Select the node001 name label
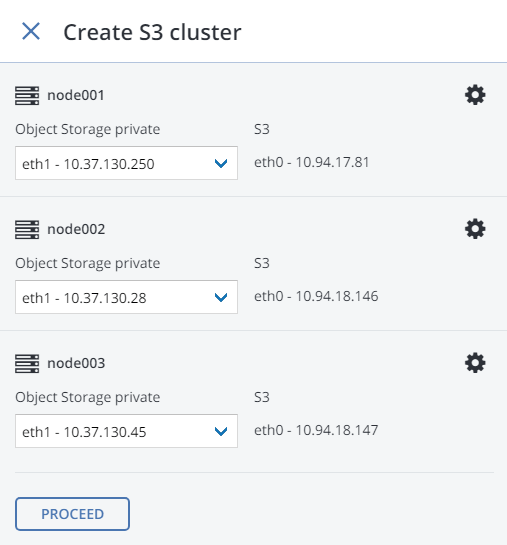Screen dimensions: 507x545 [x=76, y=95]
